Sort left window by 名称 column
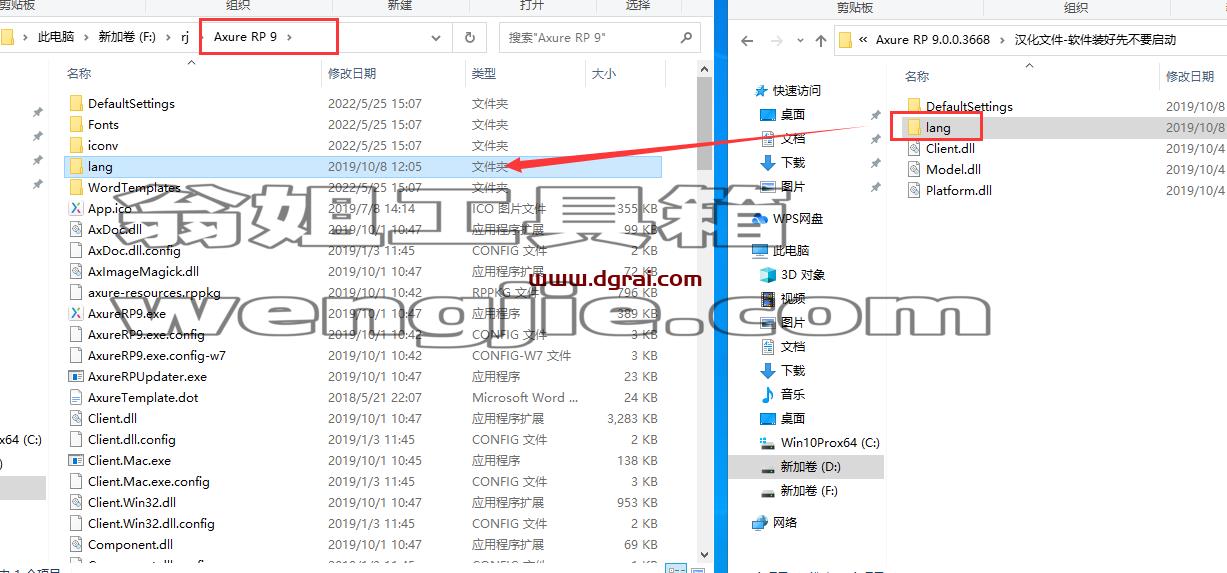 coord(78,73)
